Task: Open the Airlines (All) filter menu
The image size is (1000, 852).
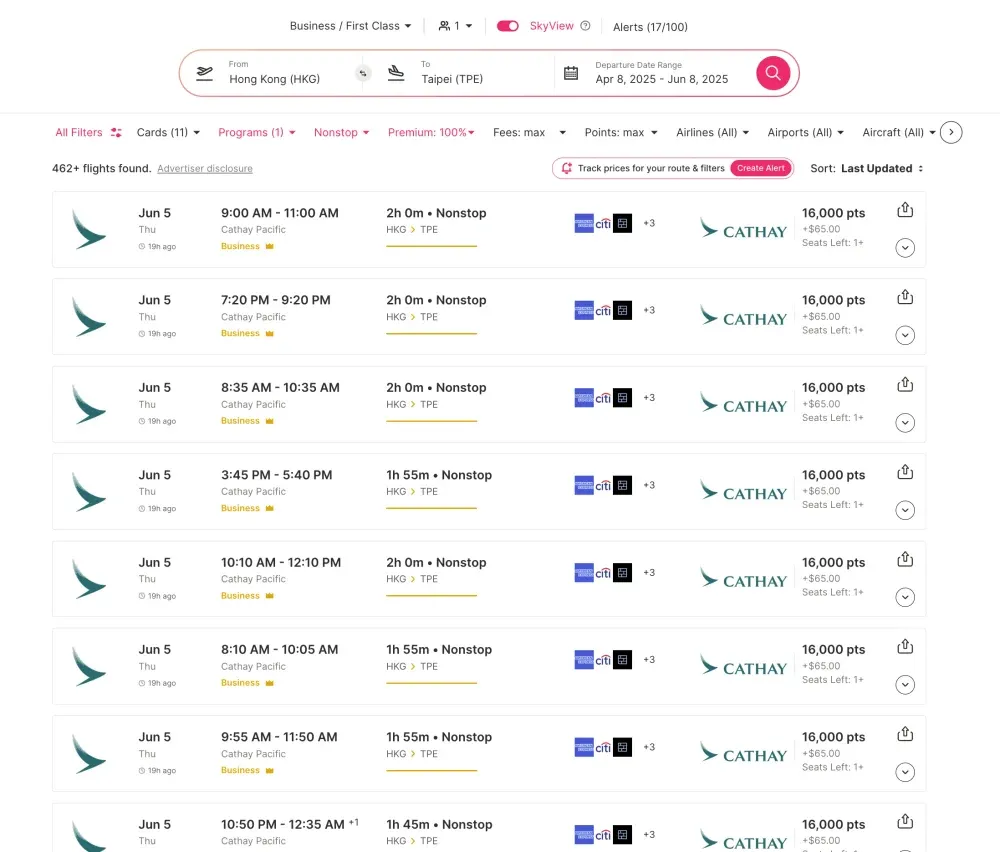Action: (712, 132)
